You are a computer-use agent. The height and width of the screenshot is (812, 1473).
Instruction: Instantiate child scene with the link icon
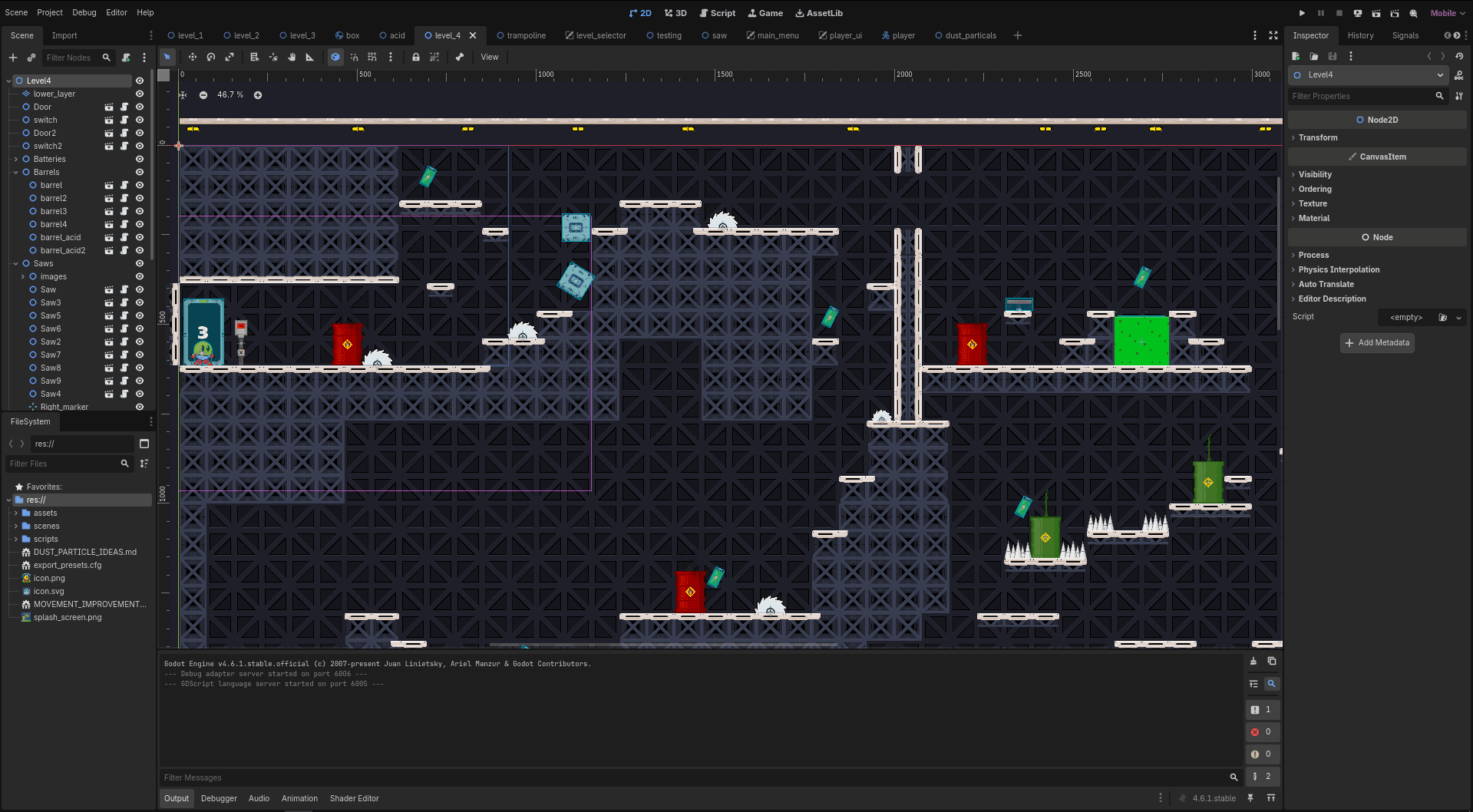click(x=31, y=58)
